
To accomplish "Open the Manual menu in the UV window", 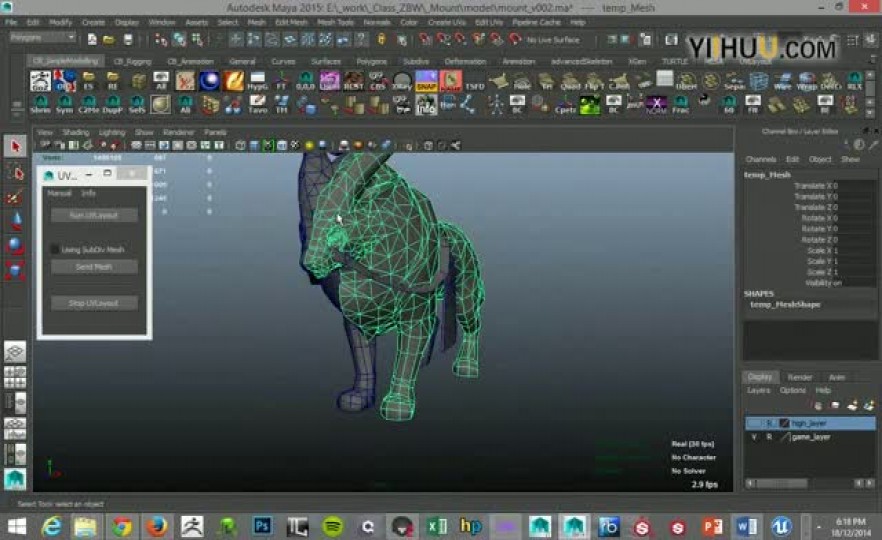I will [x=59, y=193].
